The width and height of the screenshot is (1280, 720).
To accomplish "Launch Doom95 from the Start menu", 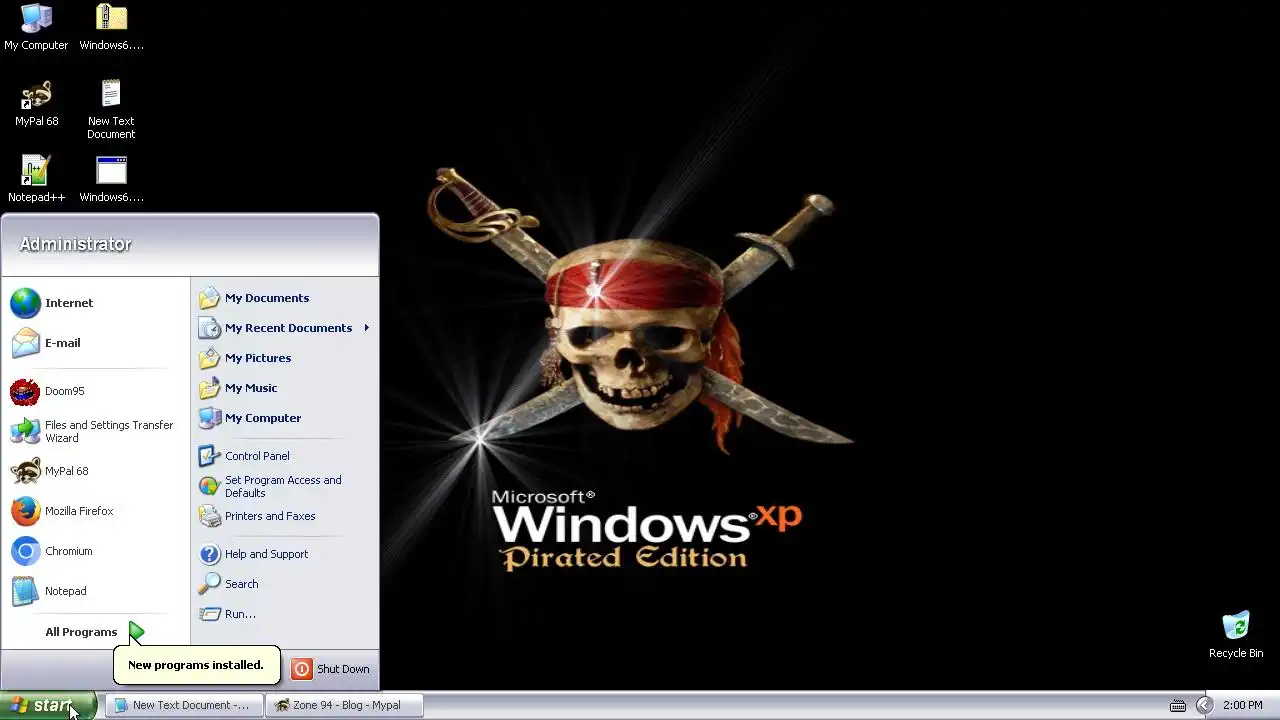I will [x=96, y=391].
